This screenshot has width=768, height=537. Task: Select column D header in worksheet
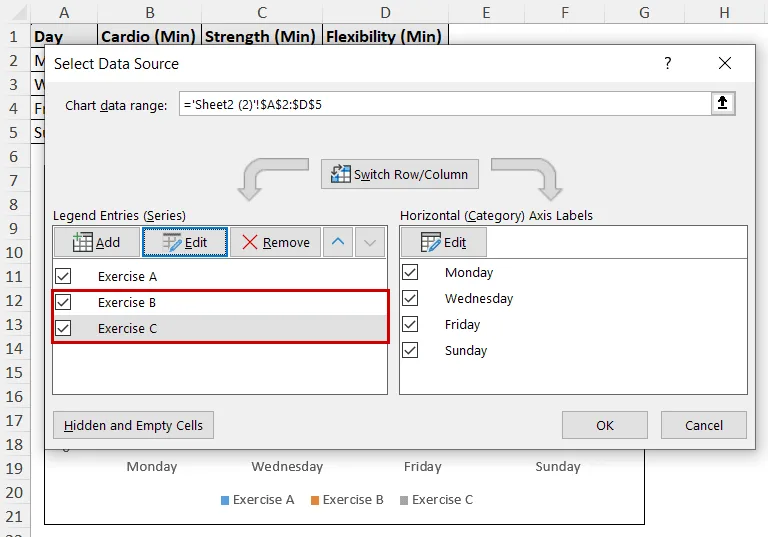[x=385, y=12]
